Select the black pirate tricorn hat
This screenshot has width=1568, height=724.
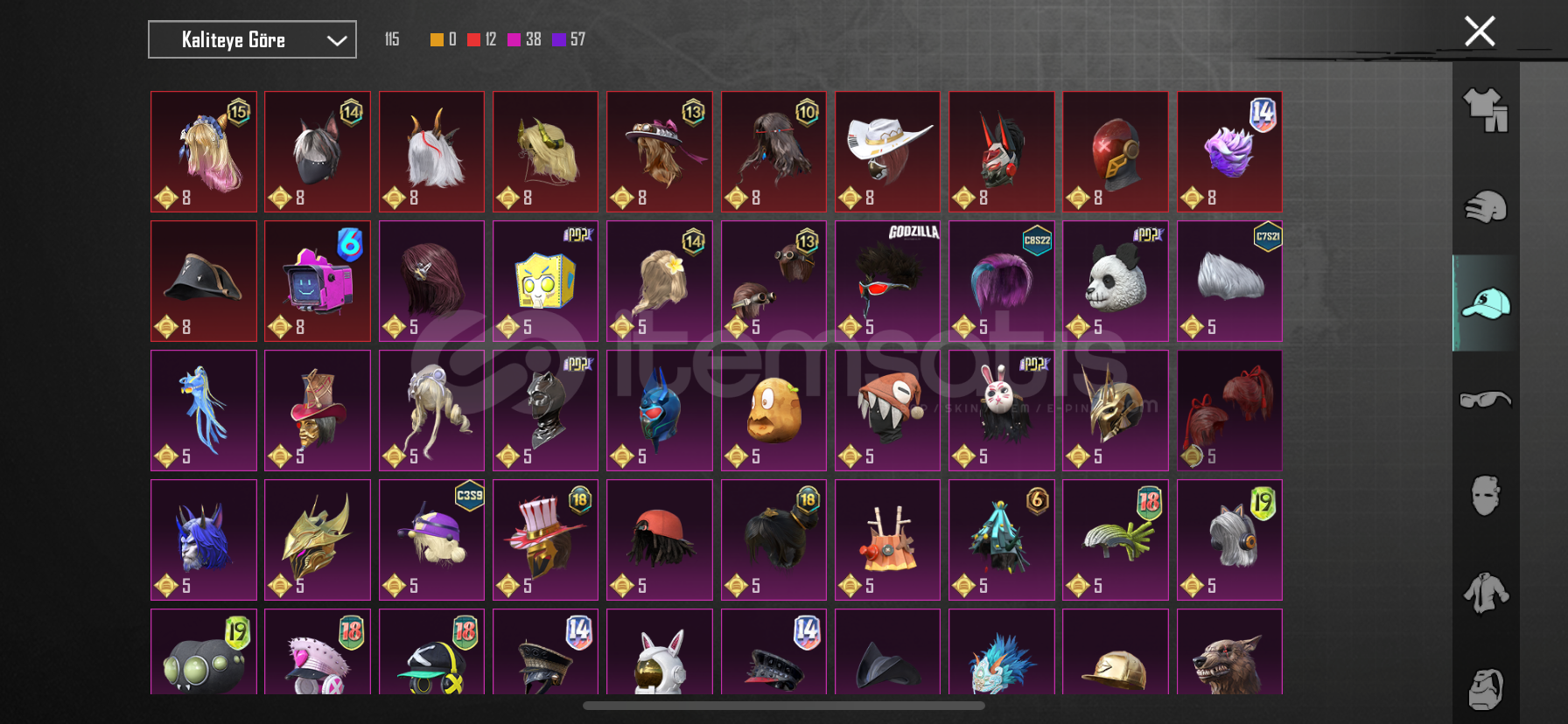(x=204, y=281)
